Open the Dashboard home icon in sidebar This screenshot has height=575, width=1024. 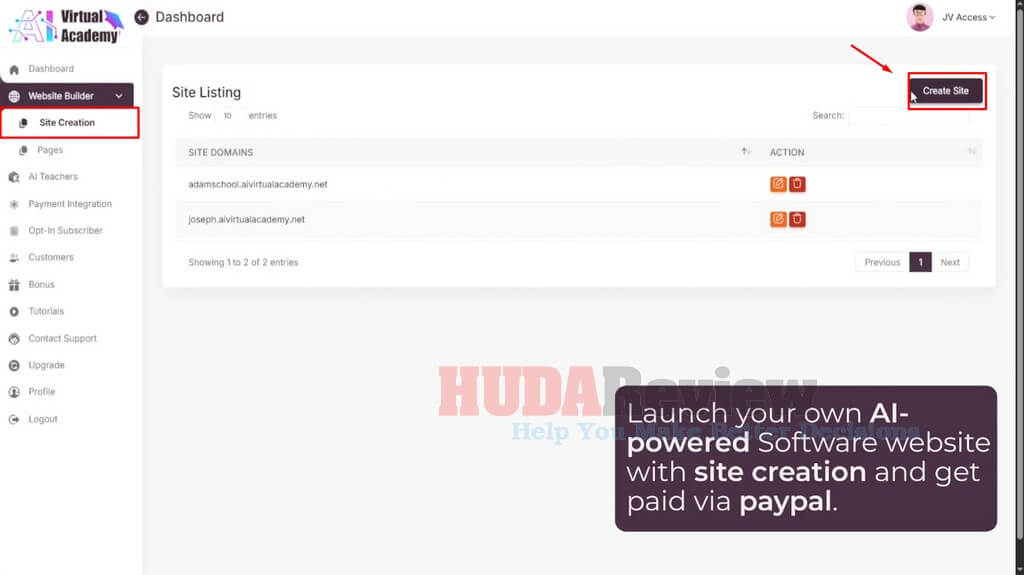pyautogui.click(x=14, y=69)
